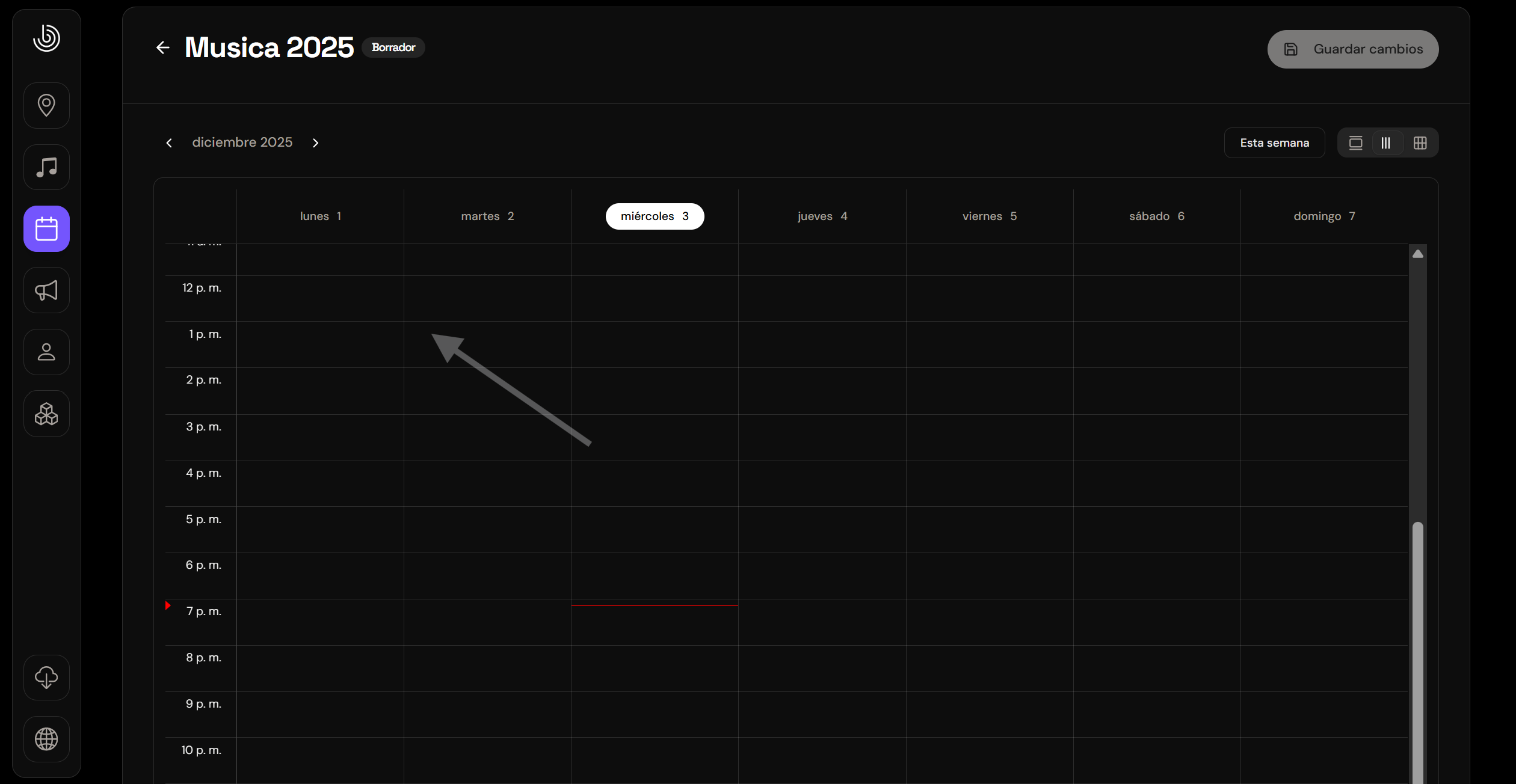Image resolution: width=1516 pixels, height=784 pixels.
Task: Click the cloud download icon
Action: (x=46, y=678)
